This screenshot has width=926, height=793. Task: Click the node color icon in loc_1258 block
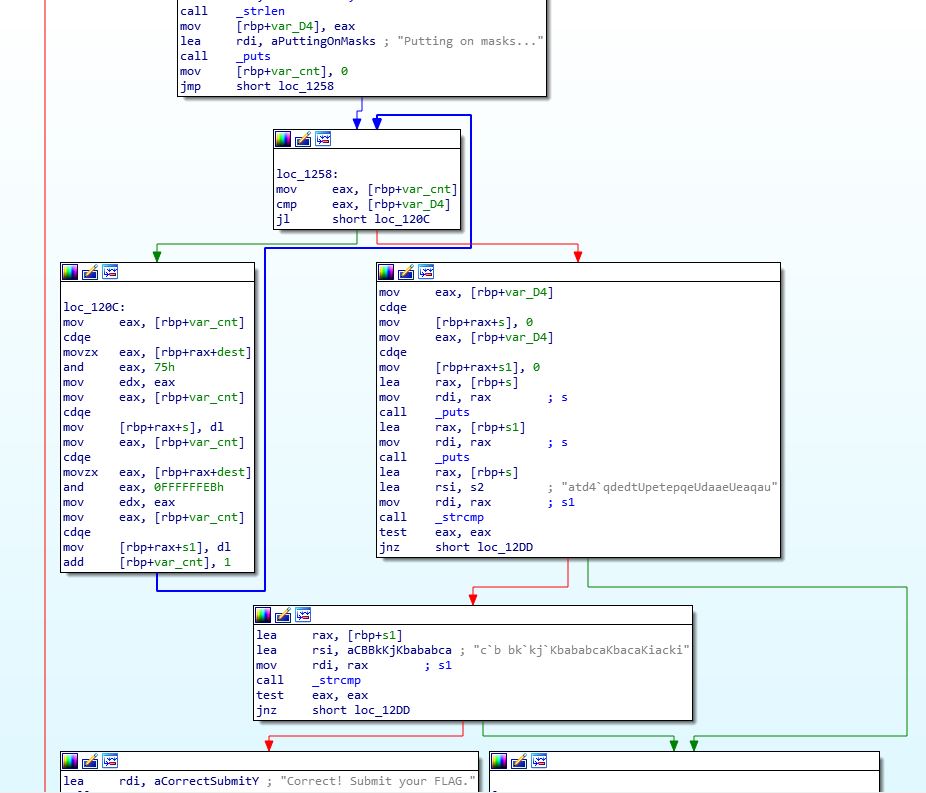point(283,139)
